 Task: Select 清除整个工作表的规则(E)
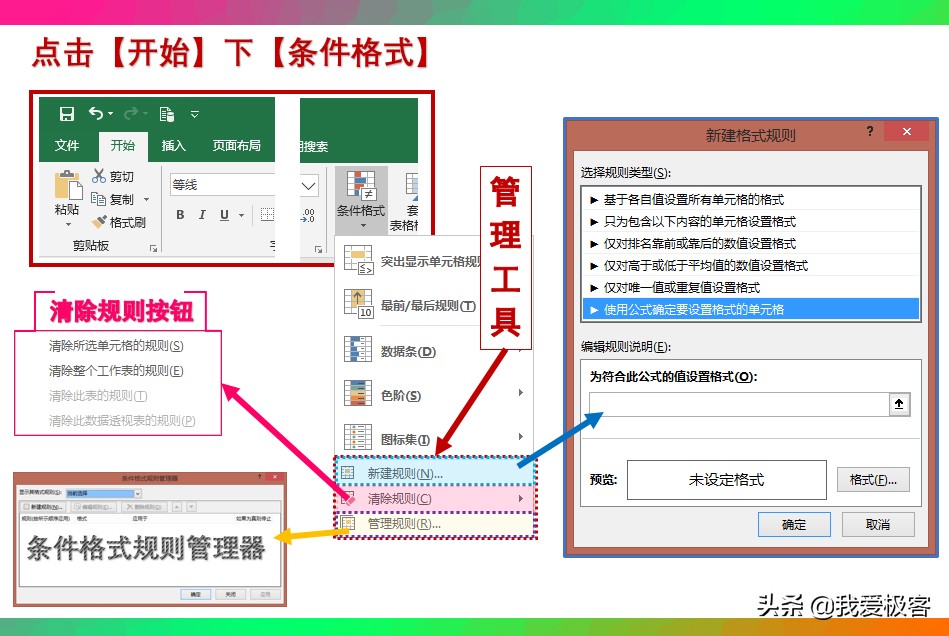pyautogui.click(x=116, y=370)
